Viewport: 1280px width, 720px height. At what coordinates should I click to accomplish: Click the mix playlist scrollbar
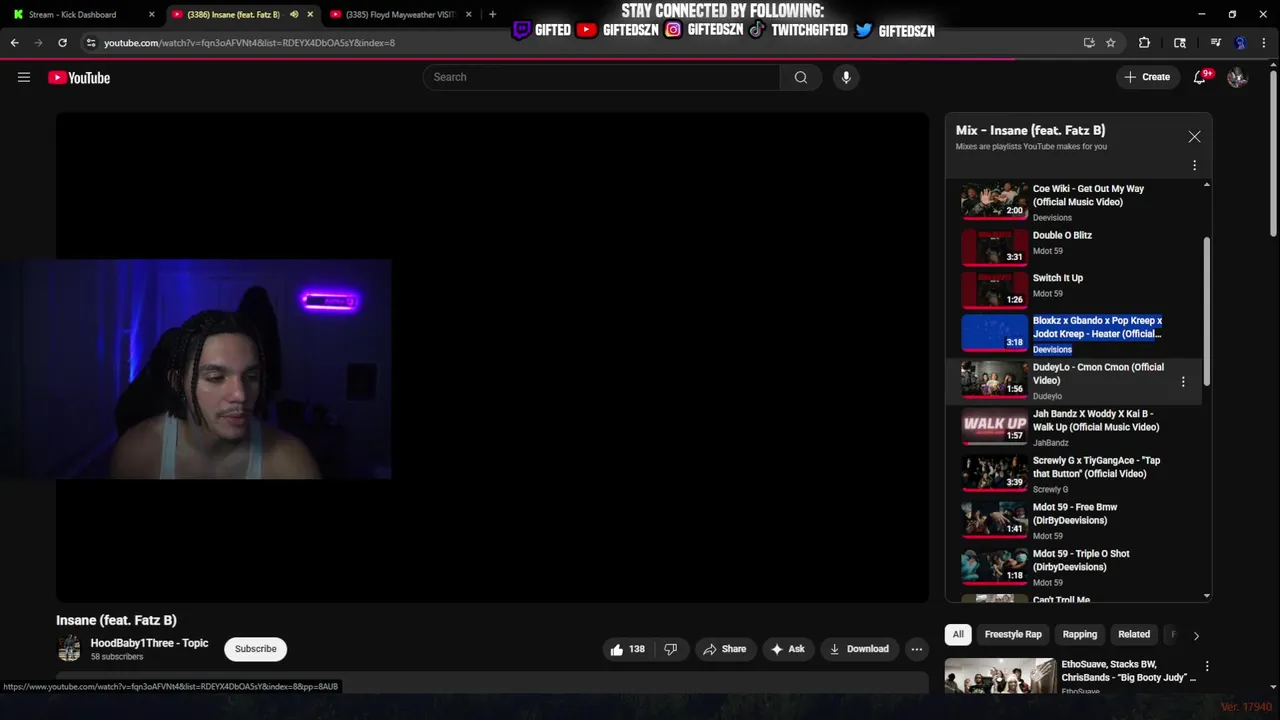click(x=1206, y=312)
